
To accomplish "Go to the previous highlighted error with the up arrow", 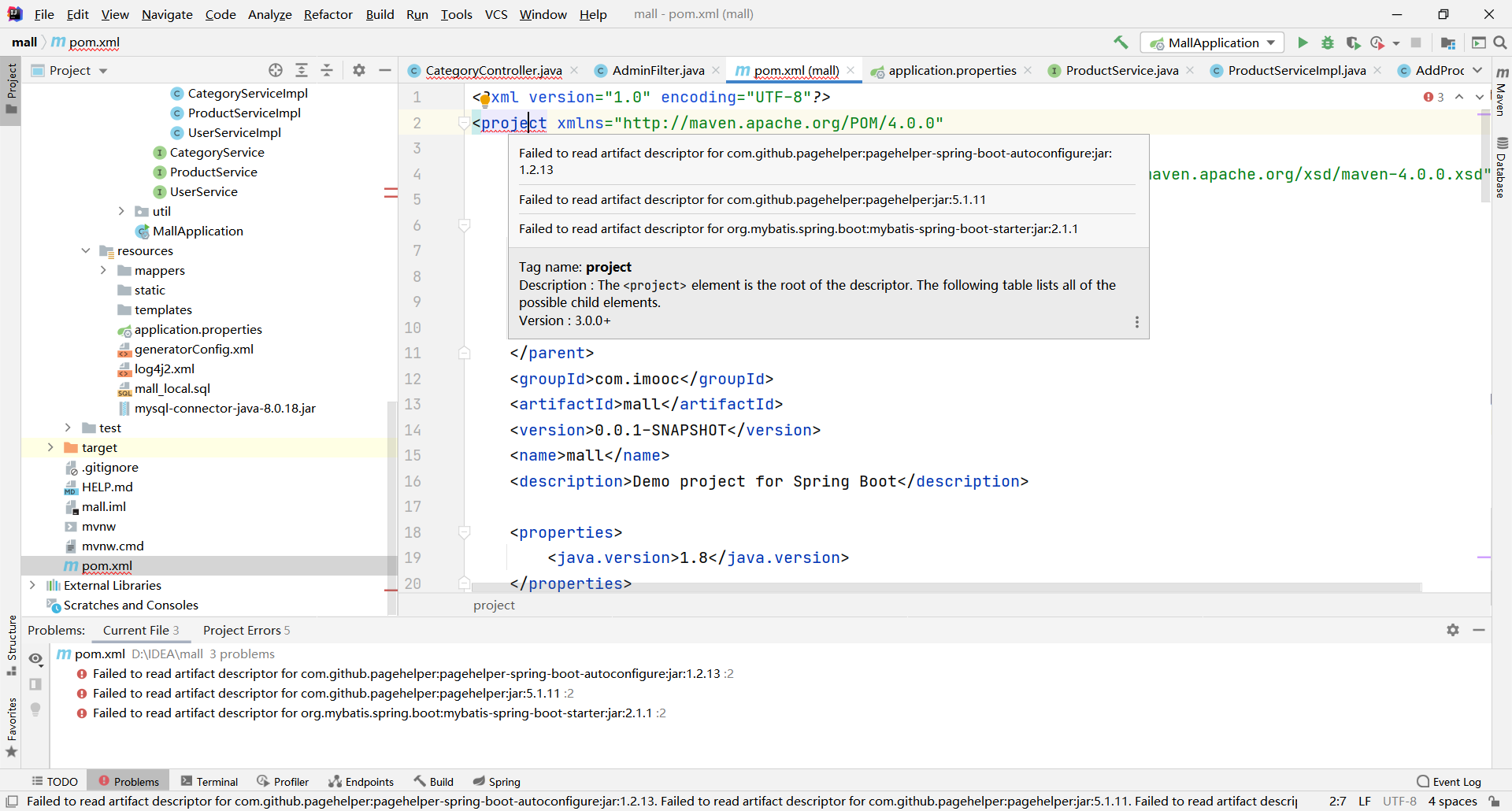I will tap(1459, 97).
